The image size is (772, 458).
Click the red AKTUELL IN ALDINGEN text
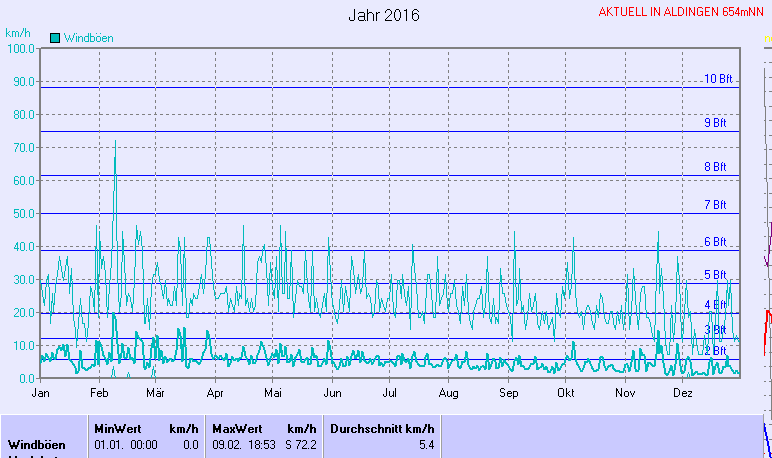[682, 12]
